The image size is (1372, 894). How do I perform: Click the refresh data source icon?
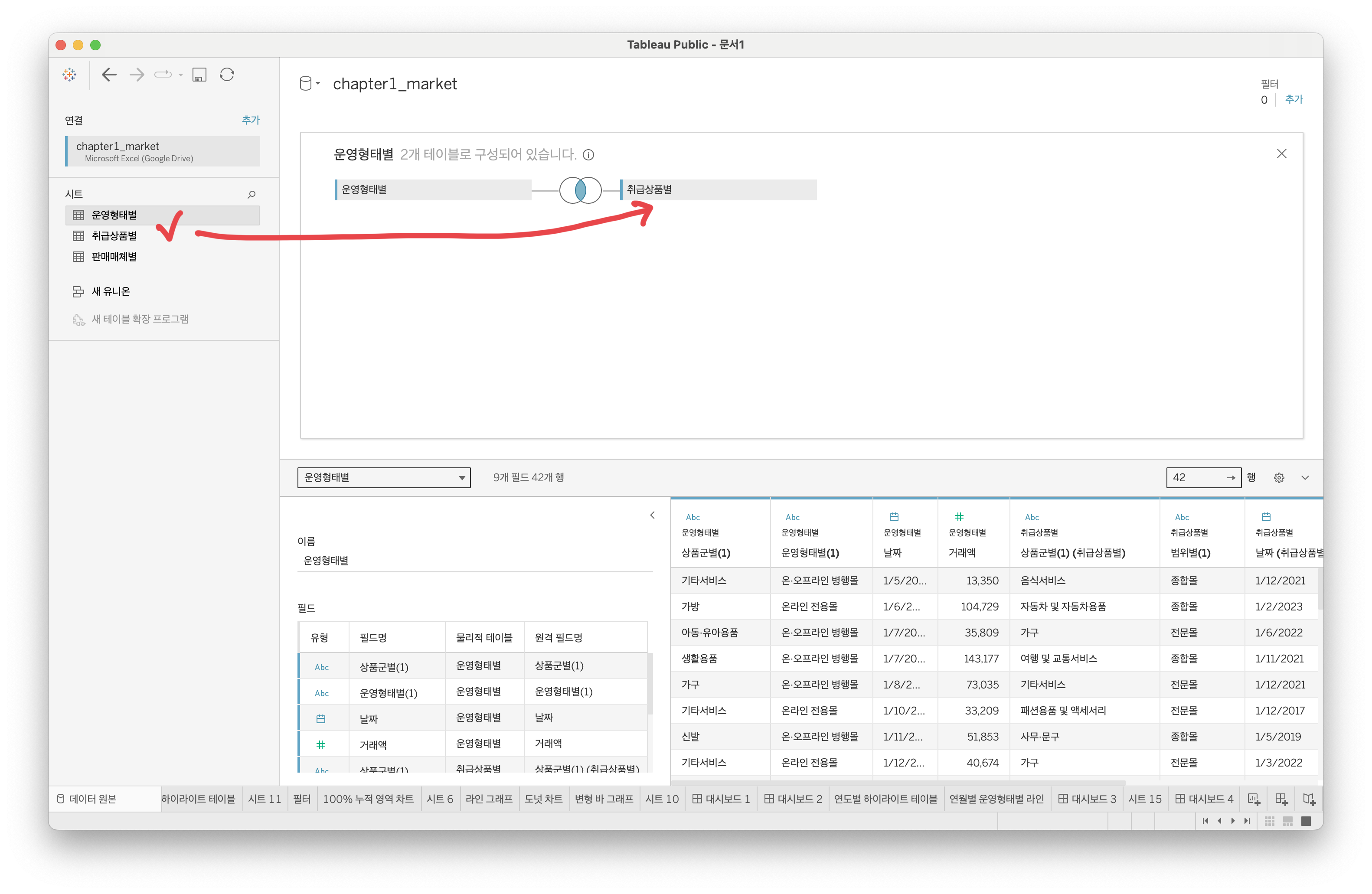click(227, 75)
